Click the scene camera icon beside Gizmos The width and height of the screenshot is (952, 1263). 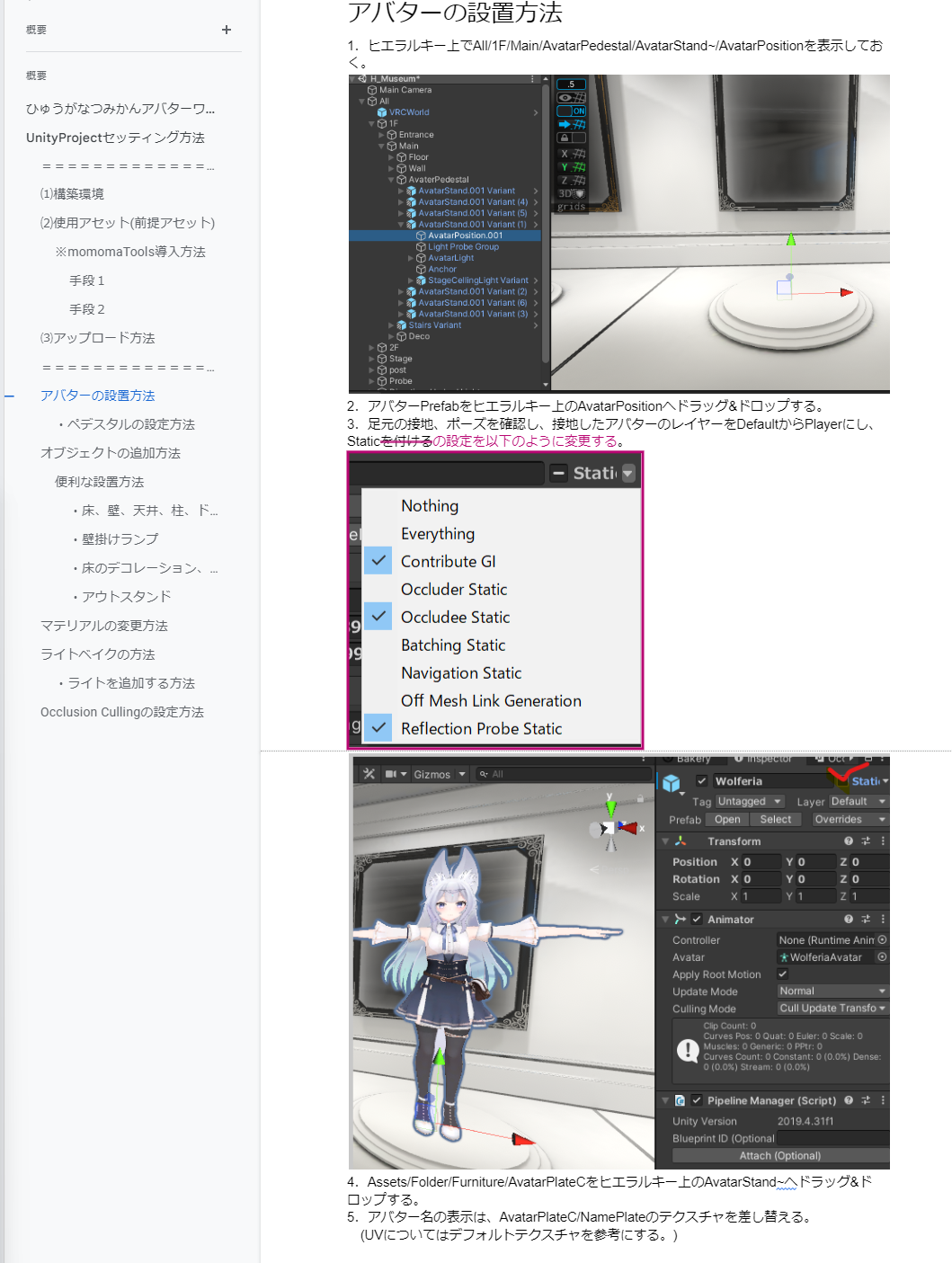391,774
